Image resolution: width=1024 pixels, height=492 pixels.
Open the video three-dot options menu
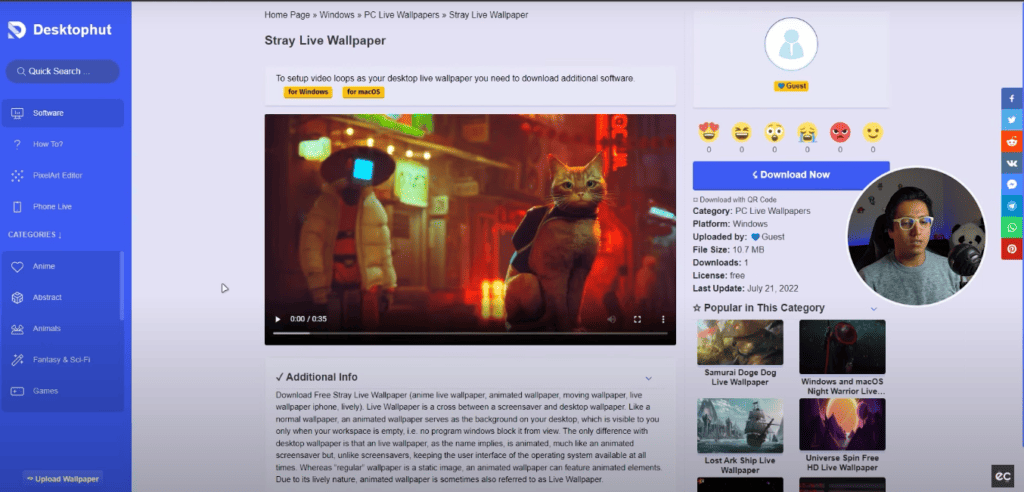click(663, 320)
